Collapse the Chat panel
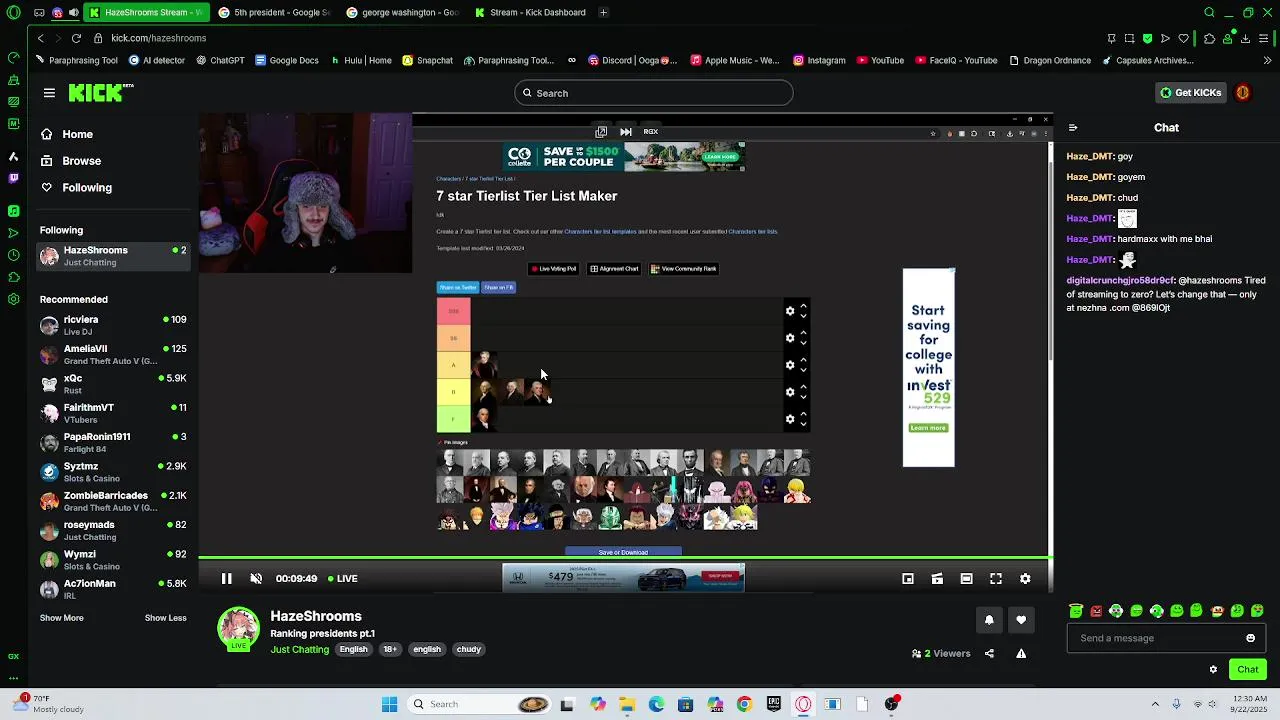The image size is (1280, 720). tap(1073, 127)
